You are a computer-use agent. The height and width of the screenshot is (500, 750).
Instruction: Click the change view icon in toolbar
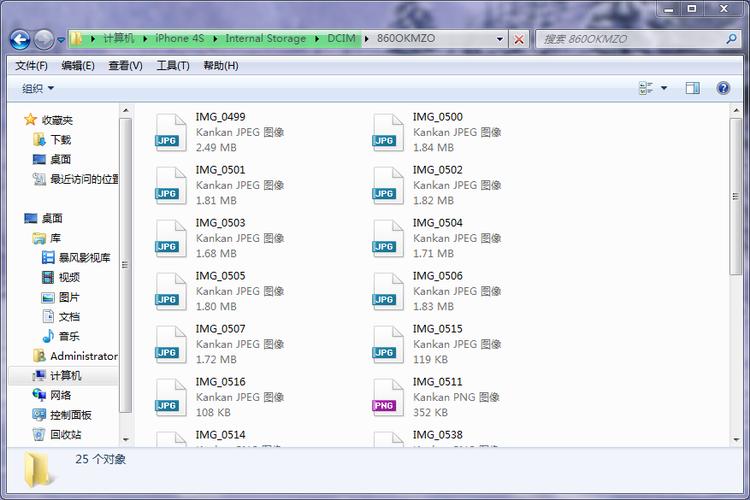point(646,88)
